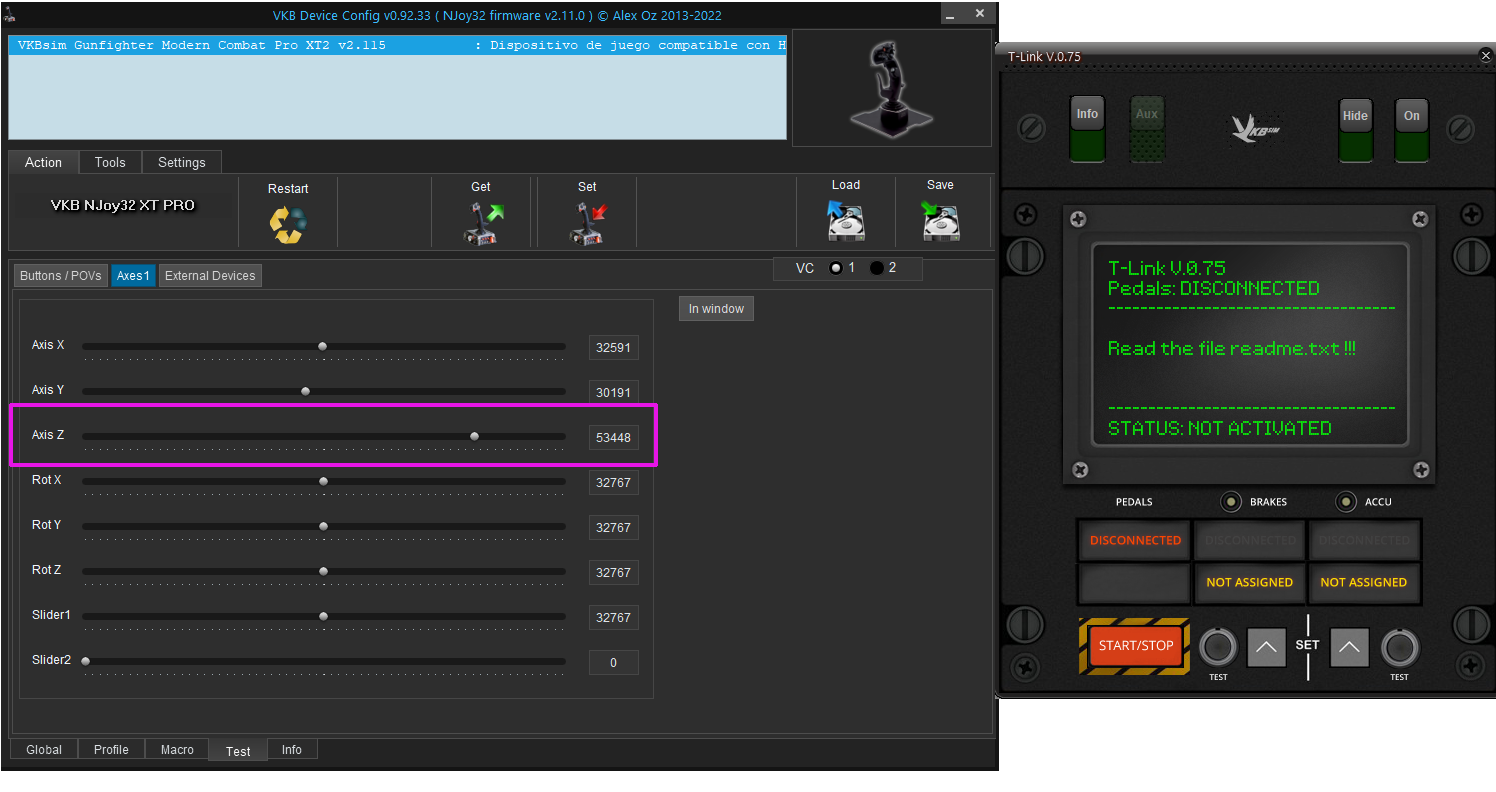The image size is (1496, 792).
Task: Toggle the Aux switch in T-Link
Action: click(1147, 128)
